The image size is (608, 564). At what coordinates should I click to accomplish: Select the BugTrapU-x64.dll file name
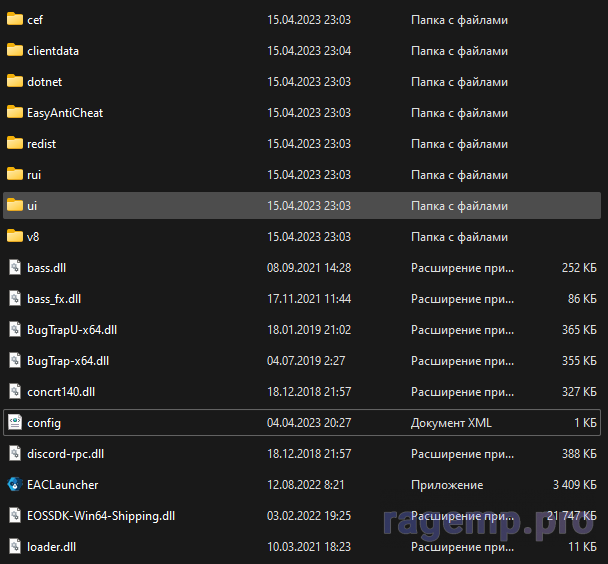pyautogui.click(x=72, y=330)
